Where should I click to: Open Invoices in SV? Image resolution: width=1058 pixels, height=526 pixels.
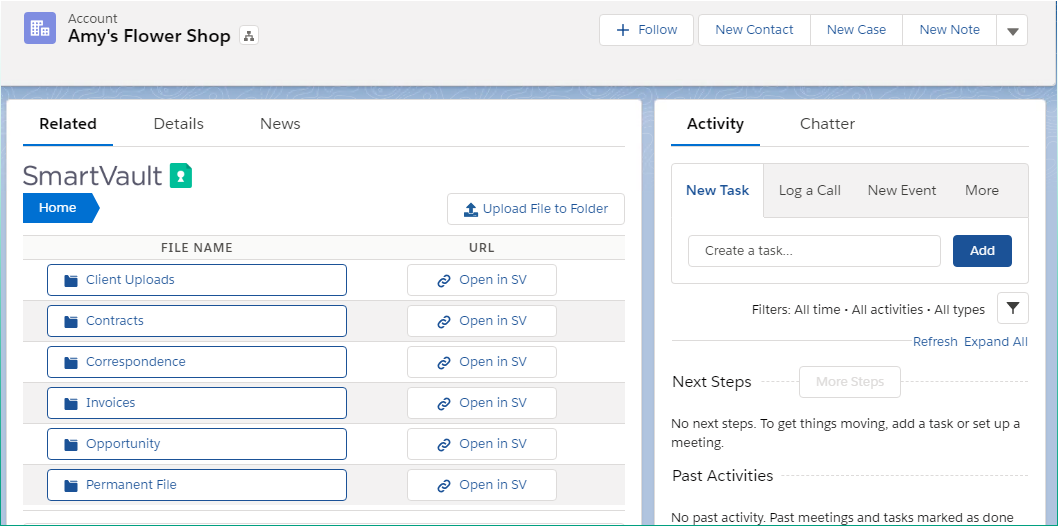[x=482, y=403]
